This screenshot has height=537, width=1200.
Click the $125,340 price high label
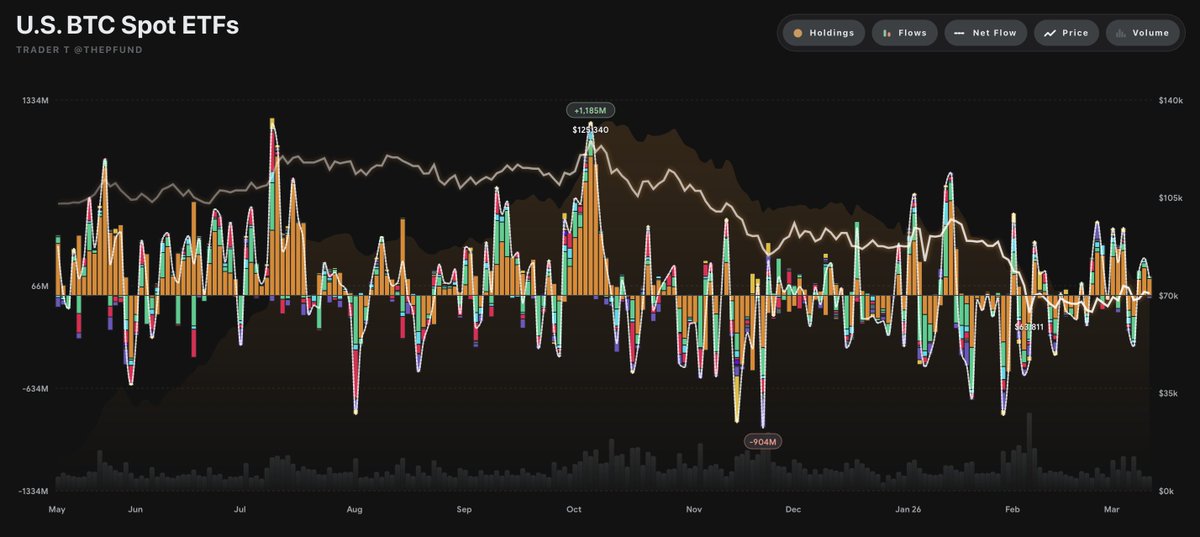coord(590,130)
